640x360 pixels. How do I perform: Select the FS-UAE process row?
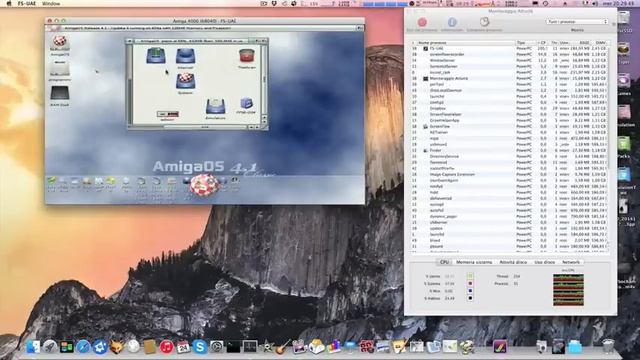[510, 48]
